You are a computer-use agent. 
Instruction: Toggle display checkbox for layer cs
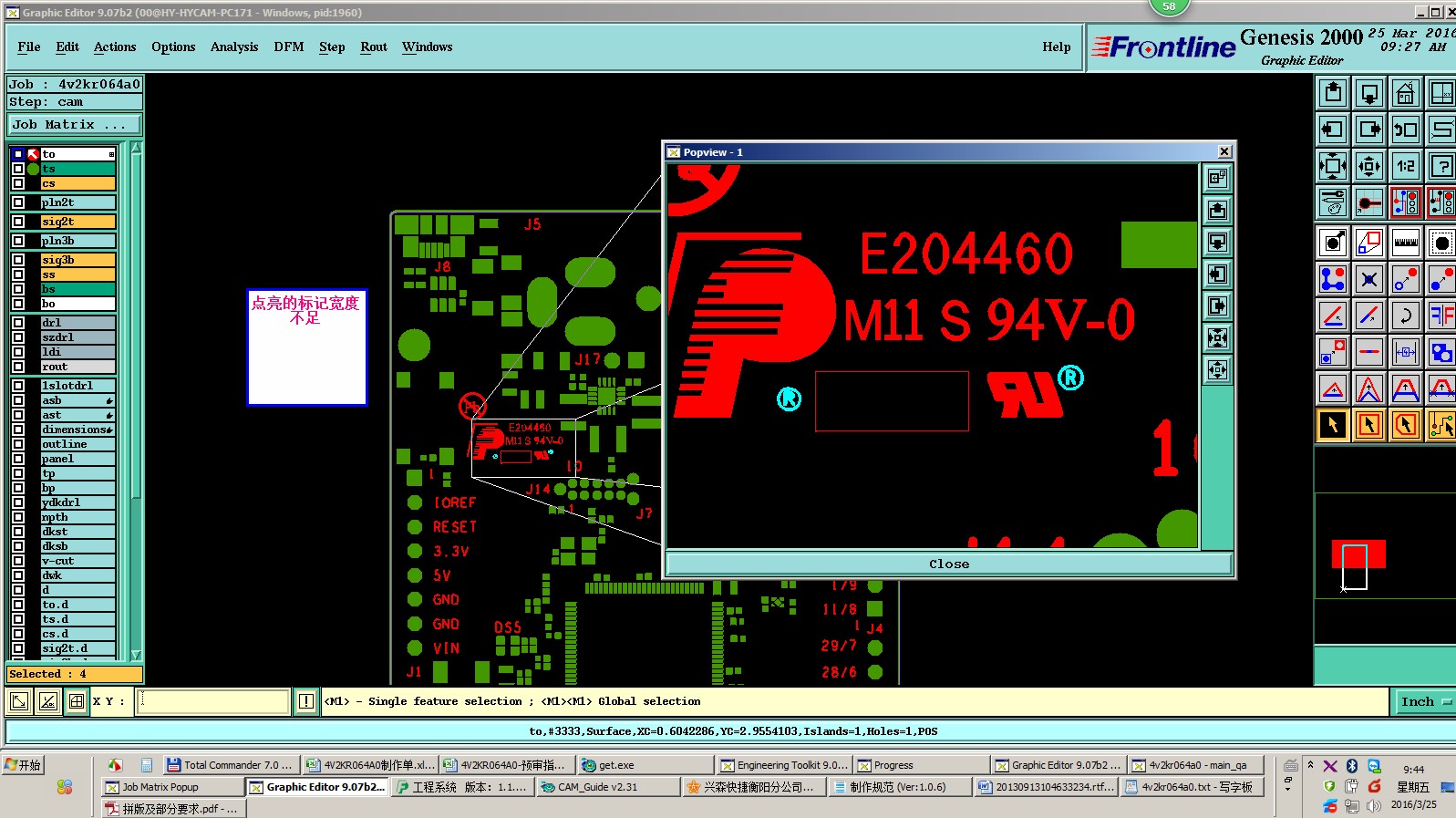tap(18, 183)
